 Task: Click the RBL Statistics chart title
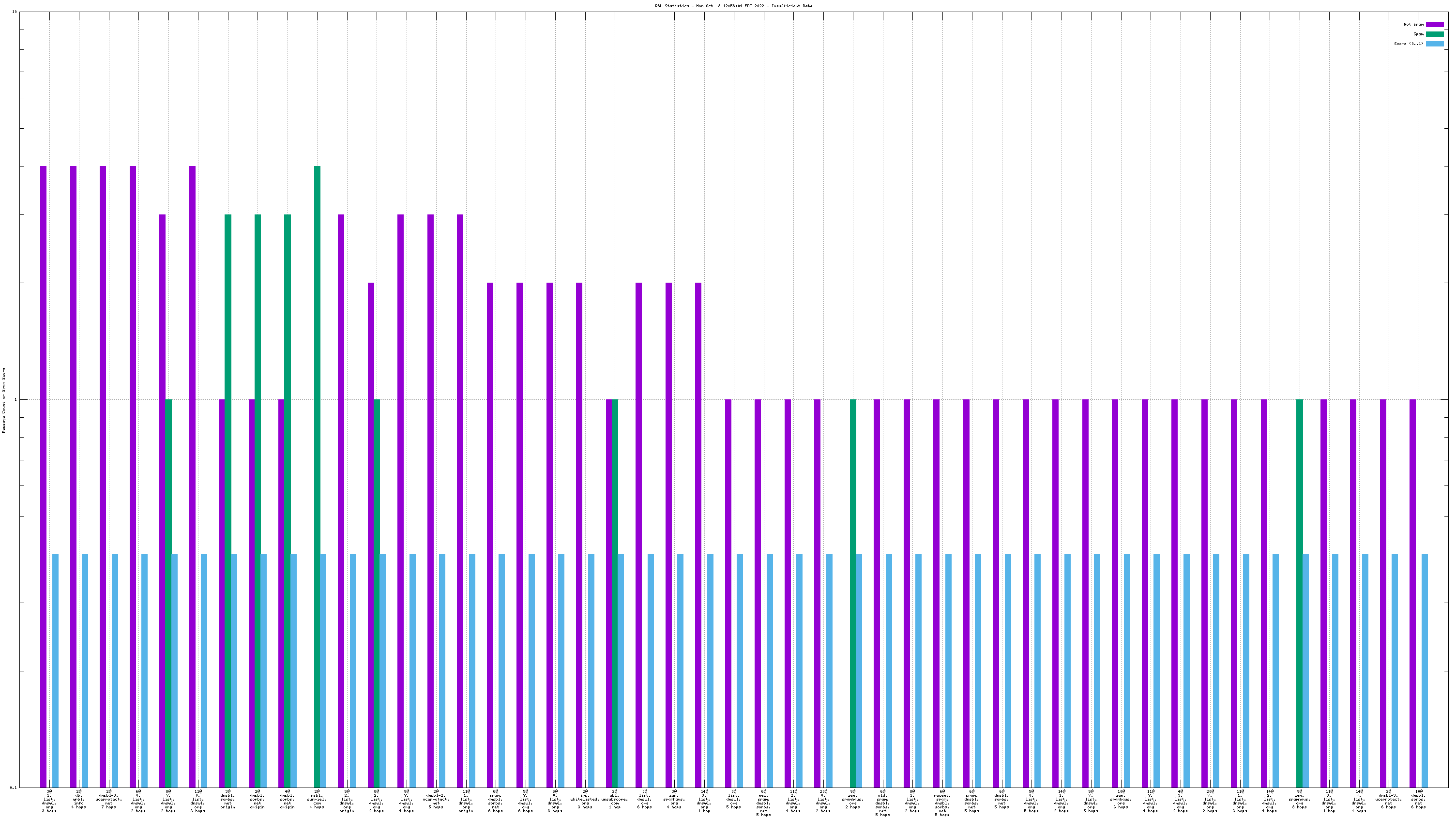pos(733,6)
